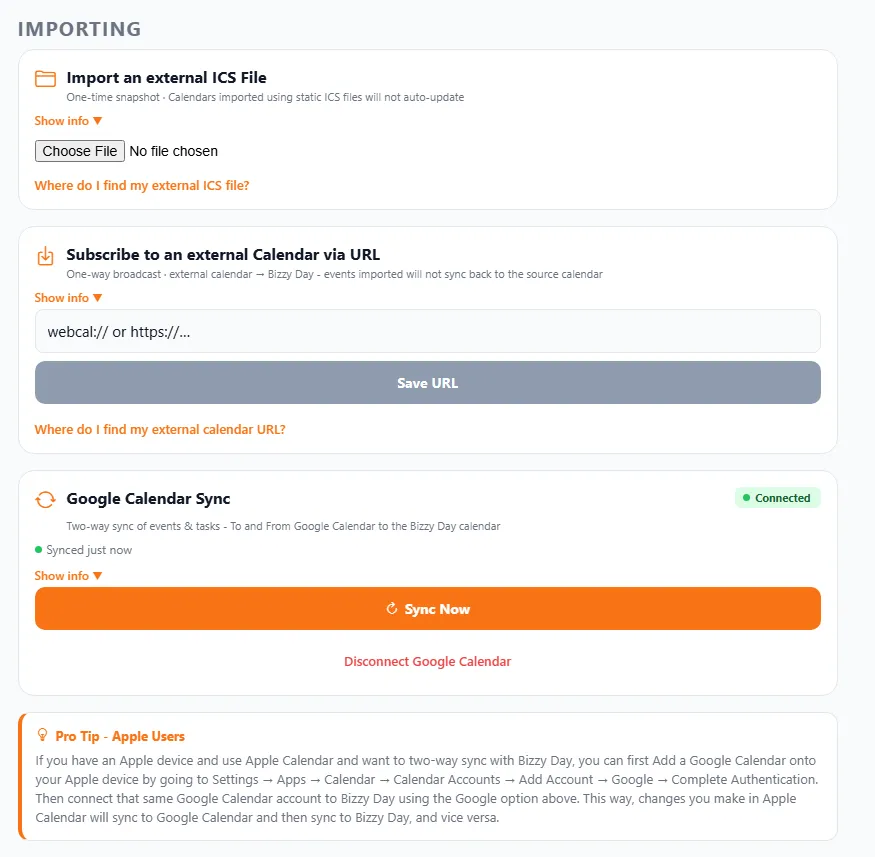Expand Show info under Subscribe to external Calendar
Viewport: 875px width, 857px height.
tap(68, 297)
